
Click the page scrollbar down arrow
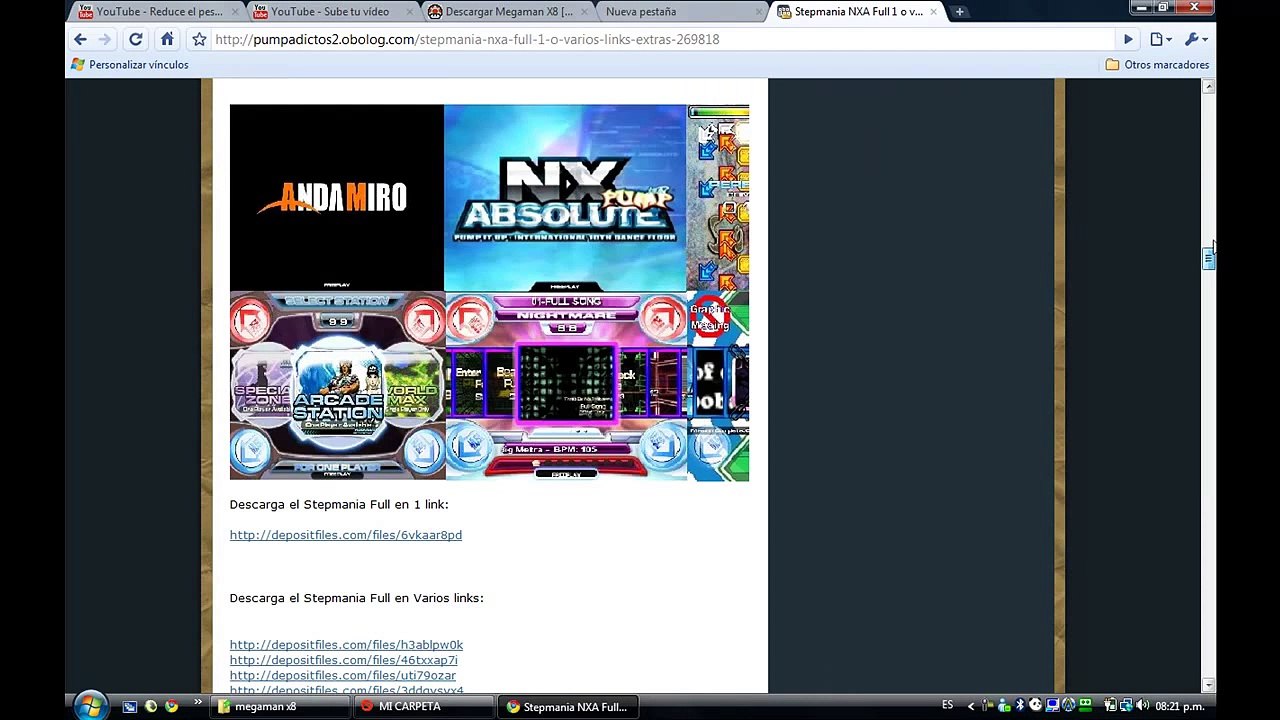coord(1208,685)
